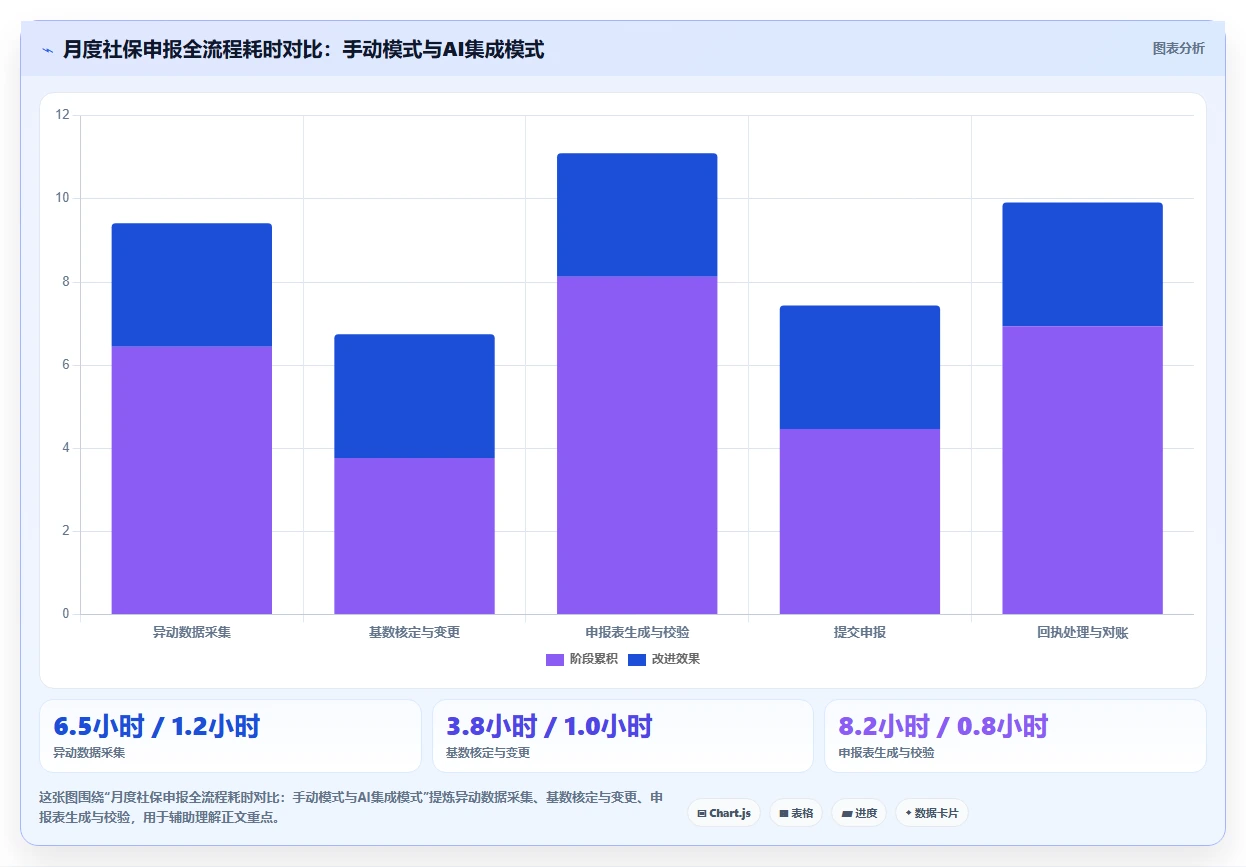Click the y-axis value 10
1246x867 pixels.
pyautogui.click(x=63, y=198)
